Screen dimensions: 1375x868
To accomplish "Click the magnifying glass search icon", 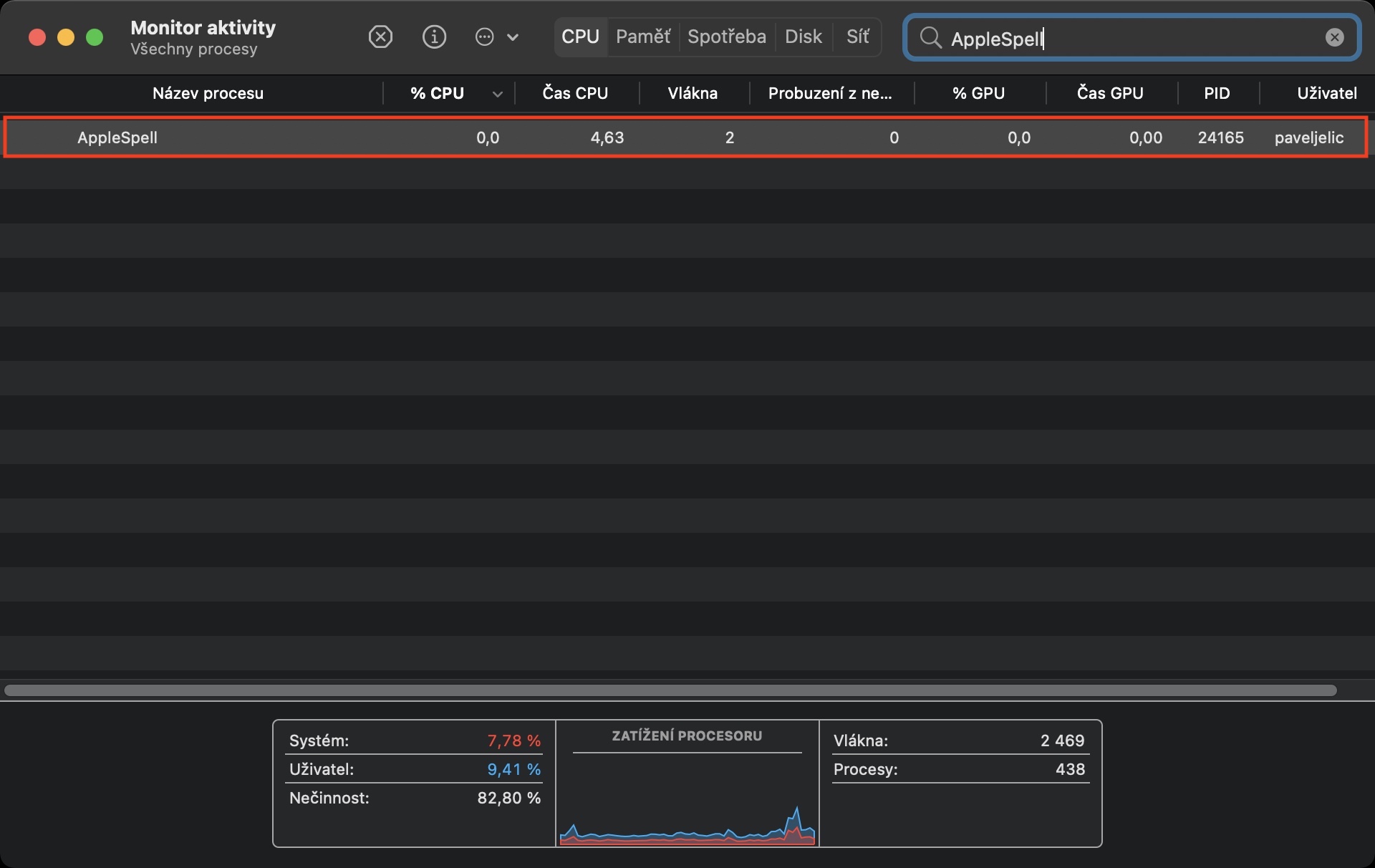I will pyautogui.click(x=930, y=37).
